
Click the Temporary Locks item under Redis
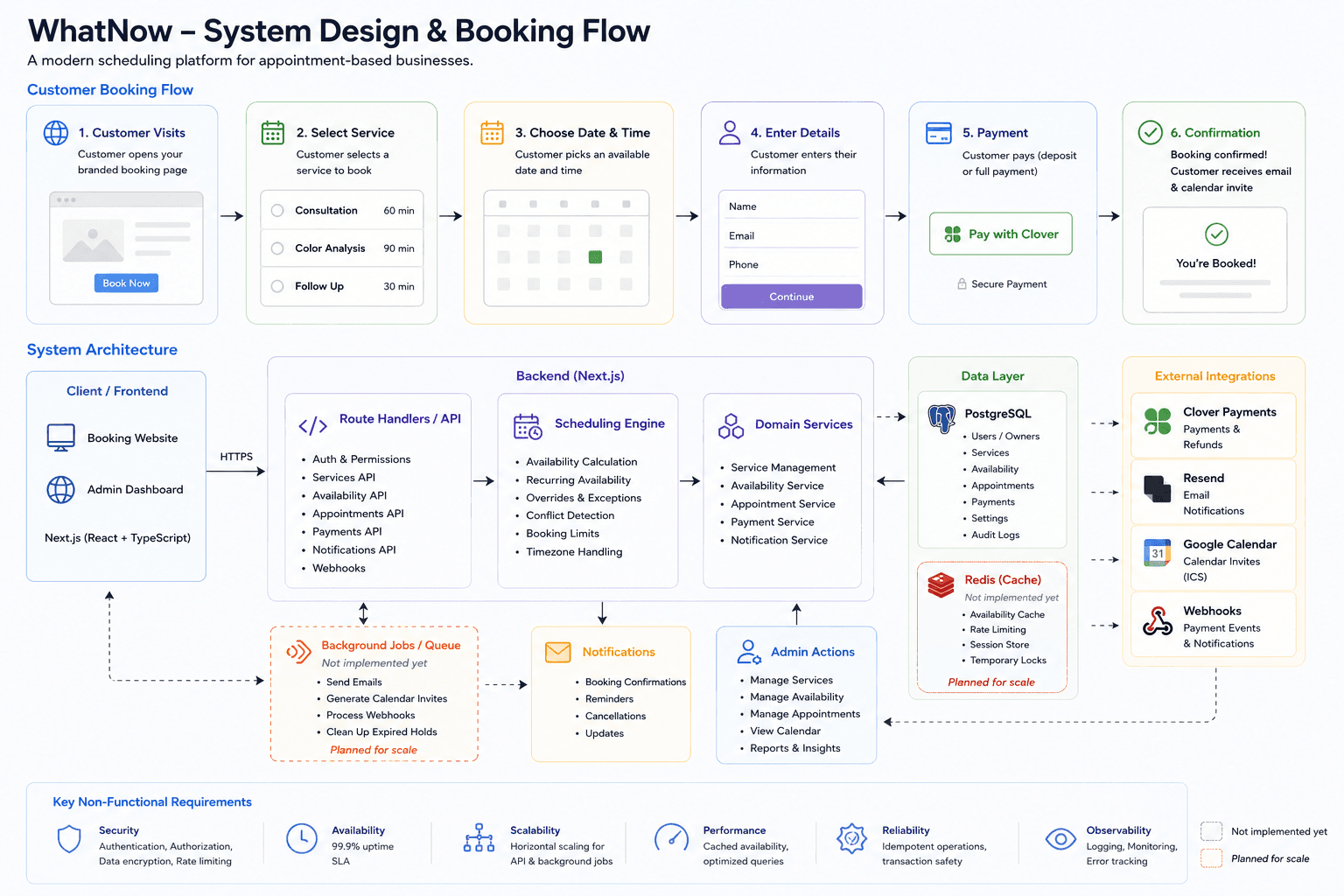(x=1008, y=661)
